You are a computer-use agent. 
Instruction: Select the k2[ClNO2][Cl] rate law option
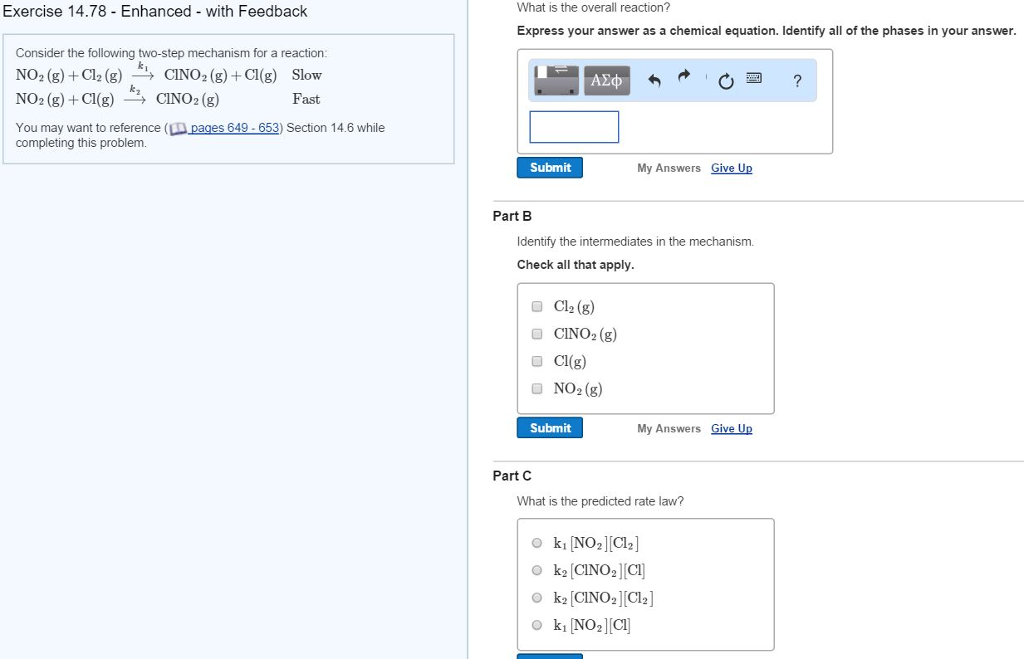(x=537, y=570)
